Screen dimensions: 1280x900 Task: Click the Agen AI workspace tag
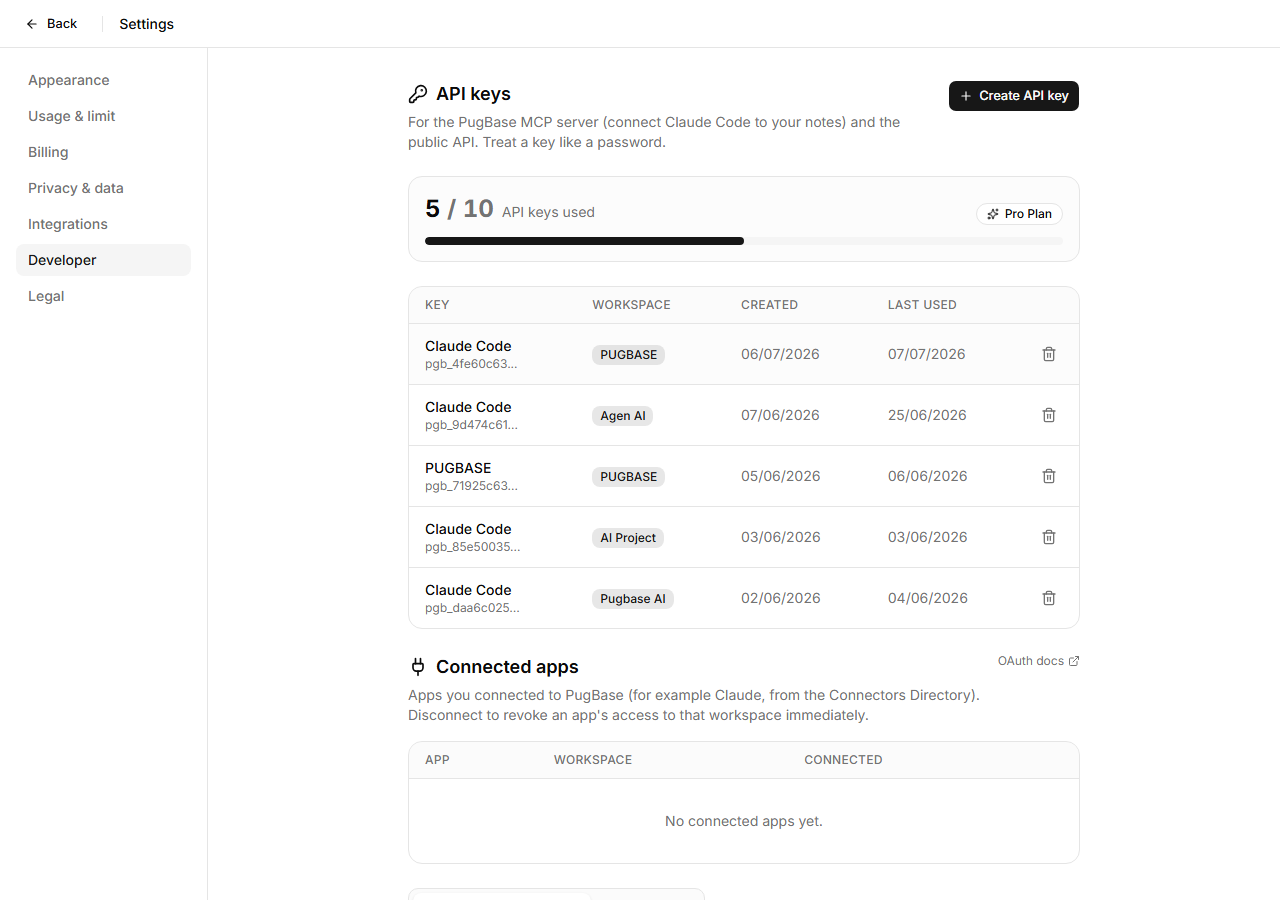pyautogui.click(x=623, y=416)
